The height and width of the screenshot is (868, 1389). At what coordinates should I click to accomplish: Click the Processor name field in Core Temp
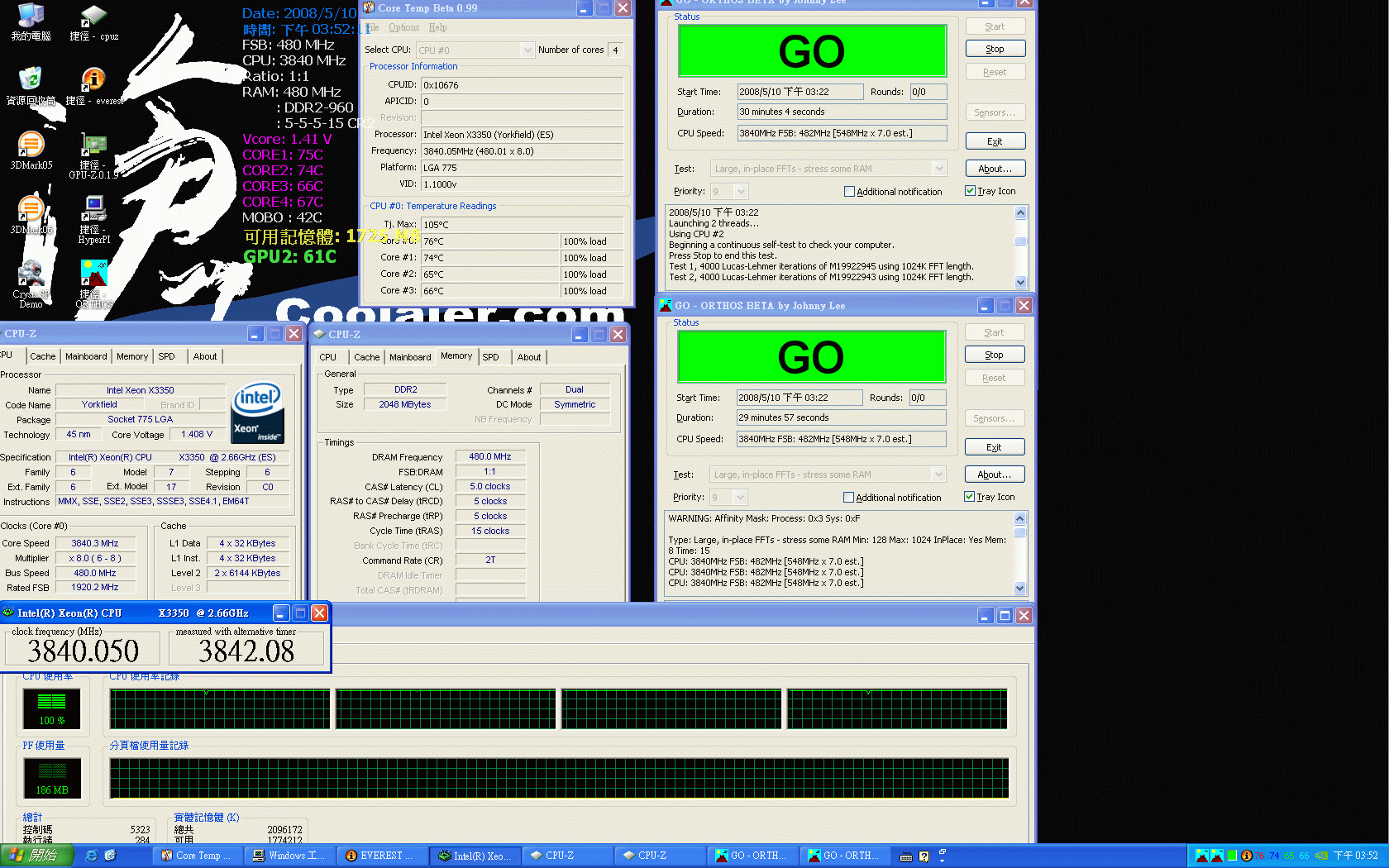(x=523, y=135)
